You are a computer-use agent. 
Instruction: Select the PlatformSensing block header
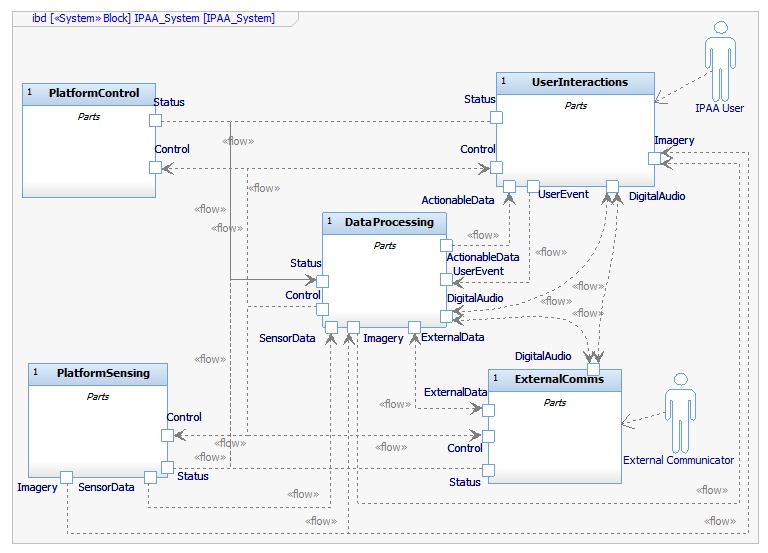[103, 373]
